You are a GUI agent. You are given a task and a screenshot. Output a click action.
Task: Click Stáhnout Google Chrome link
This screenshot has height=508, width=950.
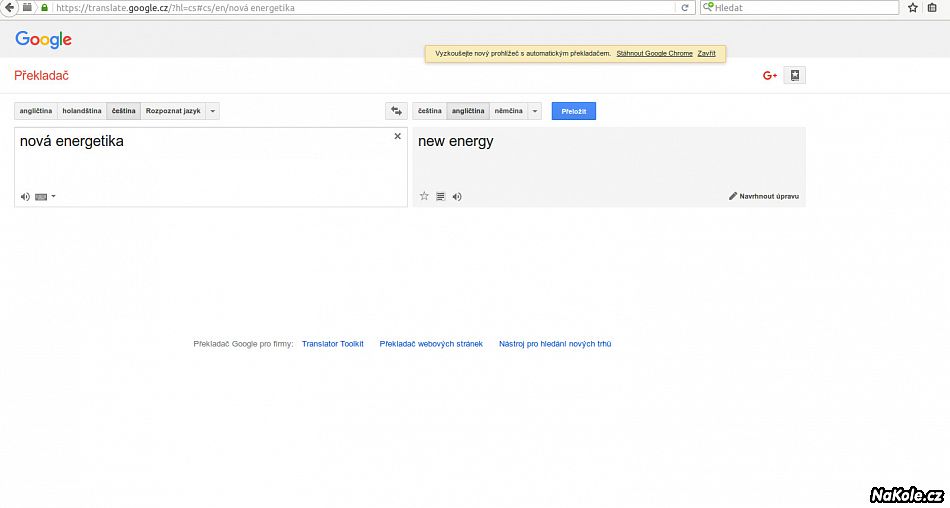[x=654, y=53]
